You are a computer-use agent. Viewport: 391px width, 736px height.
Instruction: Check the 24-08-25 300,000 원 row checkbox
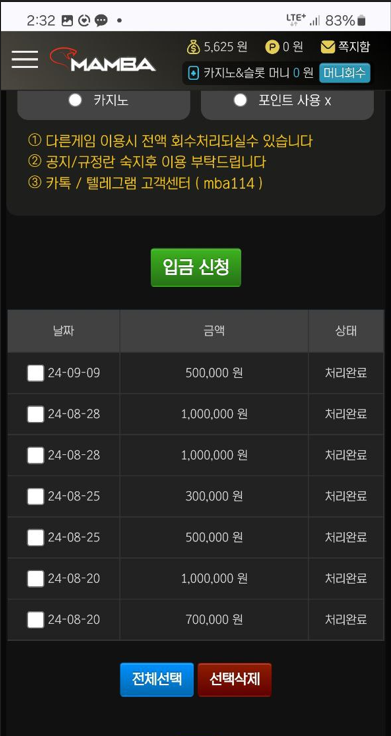click(36, 496)
